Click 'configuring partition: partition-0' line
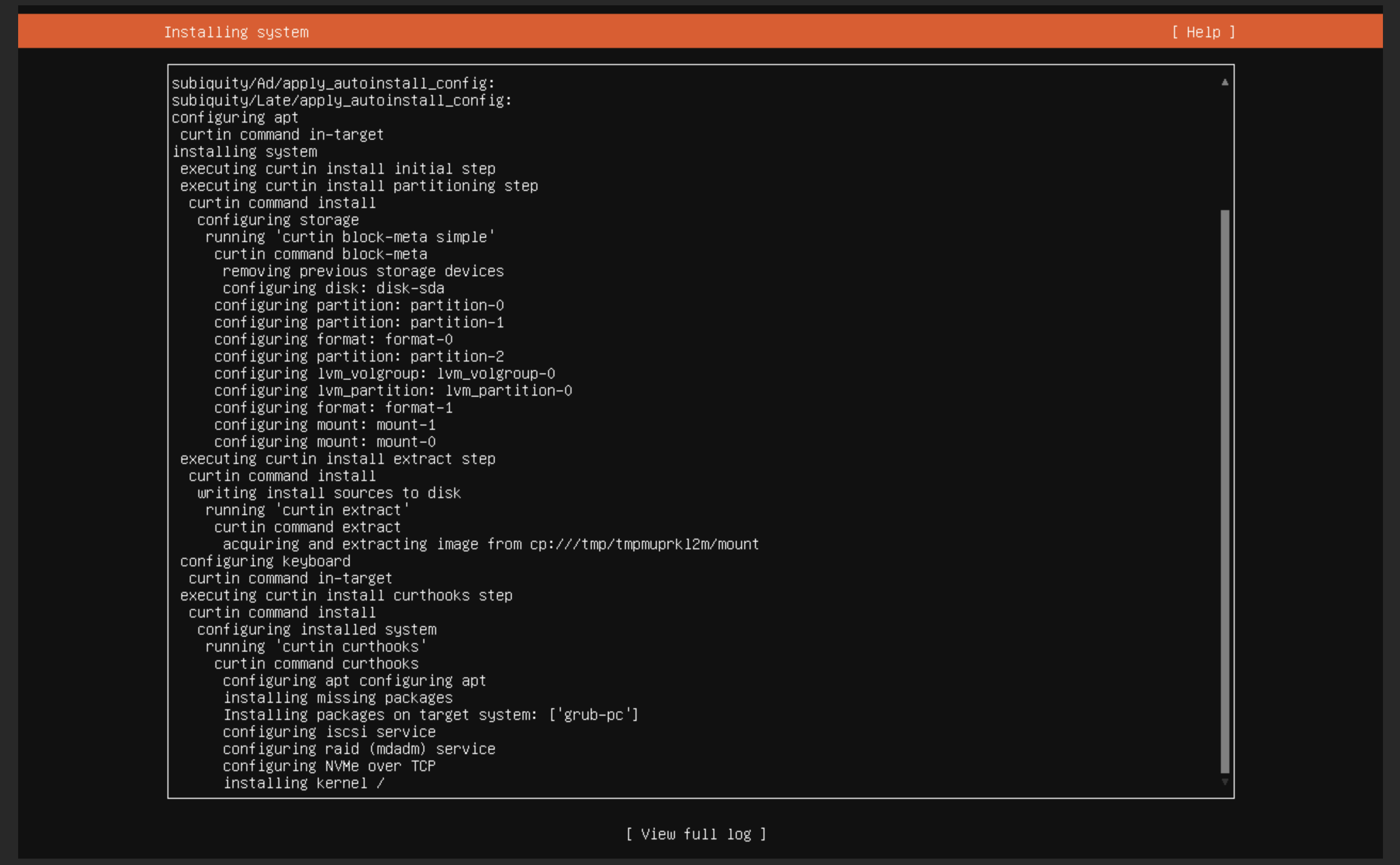The width and height of the screenshot is (1400, 865). [x=359, y=306]
